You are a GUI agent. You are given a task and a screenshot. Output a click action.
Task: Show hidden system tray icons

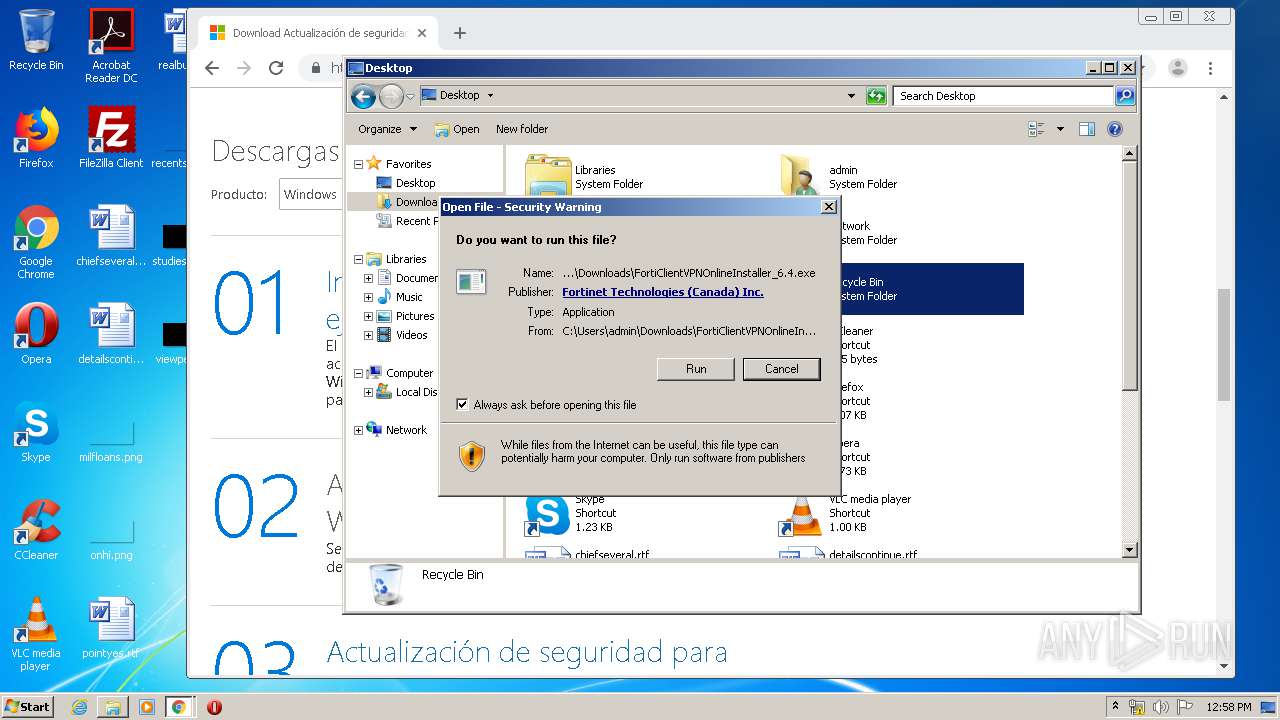click(1115, 707)
